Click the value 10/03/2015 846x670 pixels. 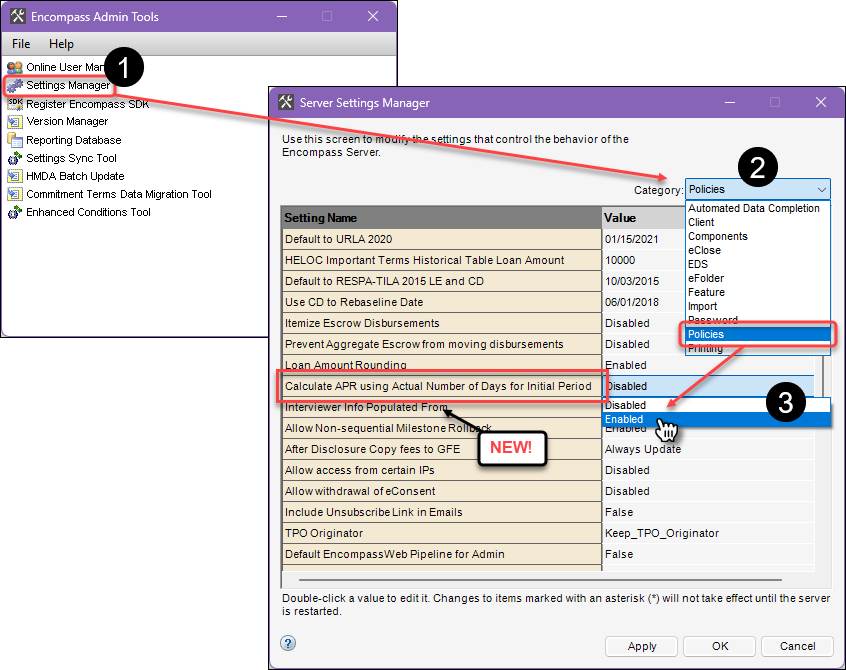point(632,281)
